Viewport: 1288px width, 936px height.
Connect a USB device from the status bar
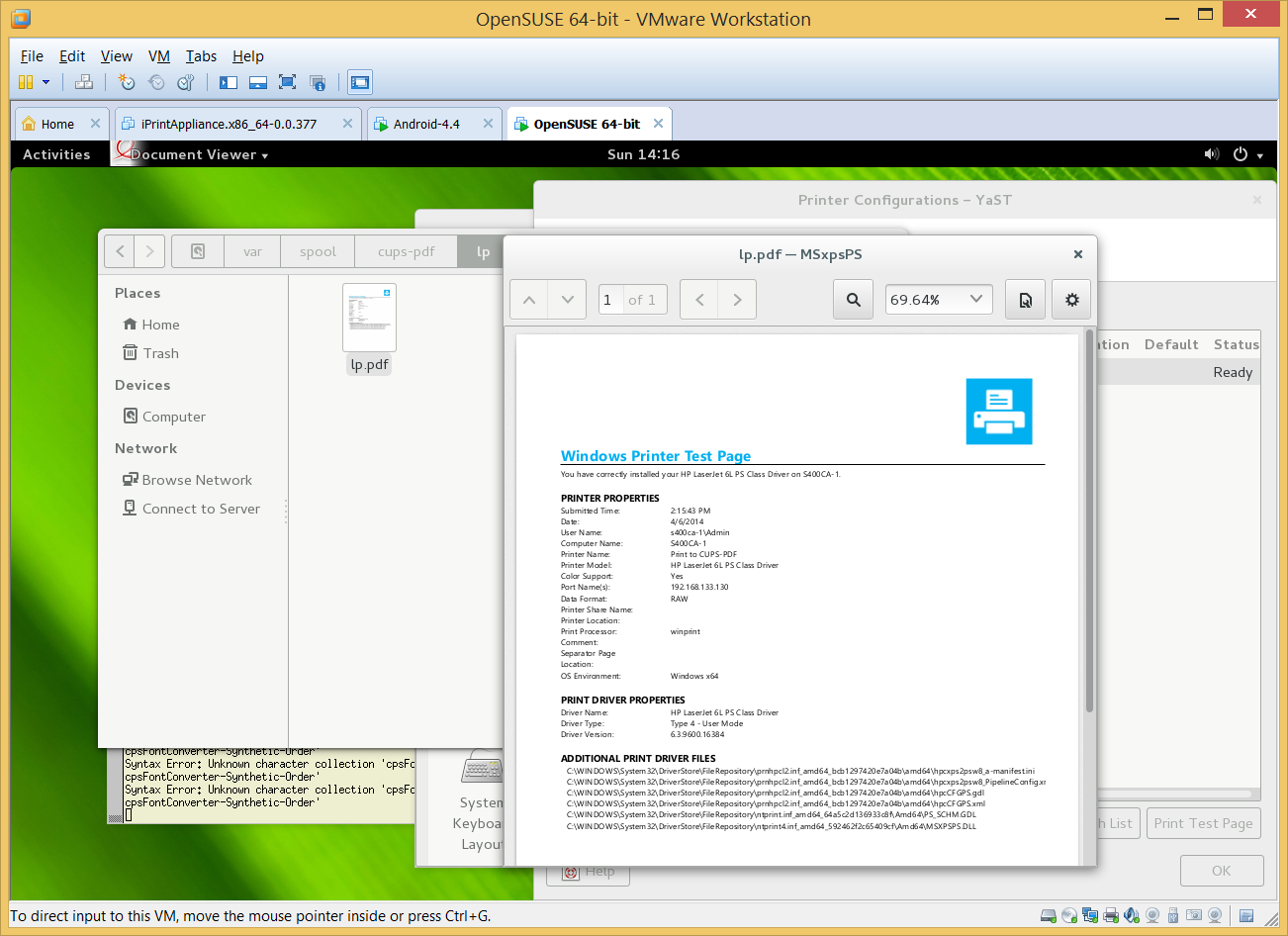tap(1173, 915)
